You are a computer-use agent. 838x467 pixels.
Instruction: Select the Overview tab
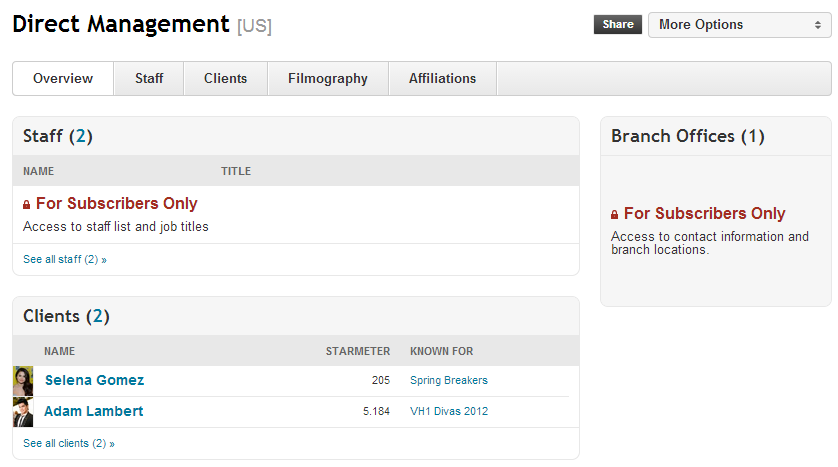coord(63,79)
